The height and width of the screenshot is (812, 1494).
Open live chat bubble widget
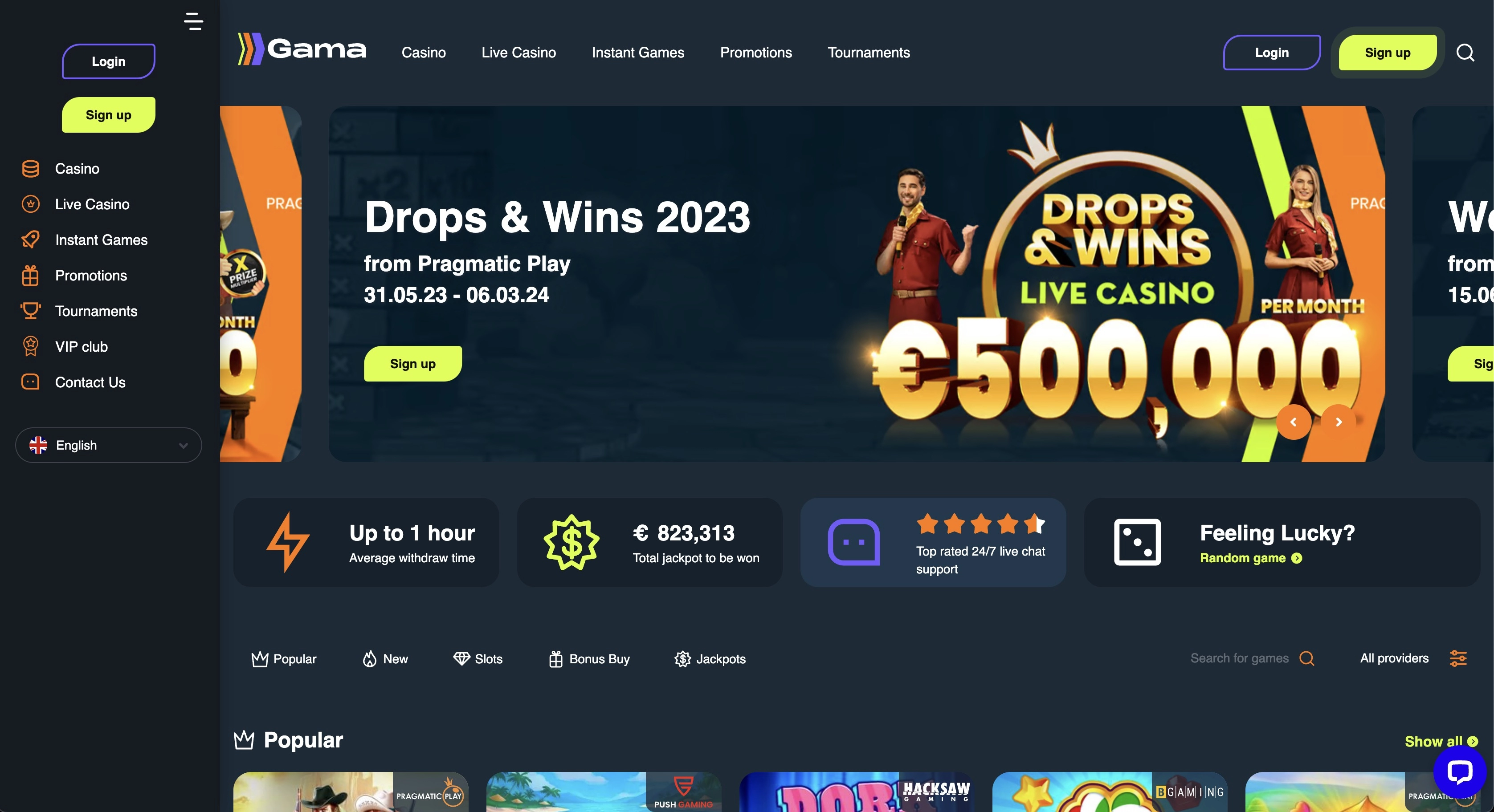tap(1459, 771)
